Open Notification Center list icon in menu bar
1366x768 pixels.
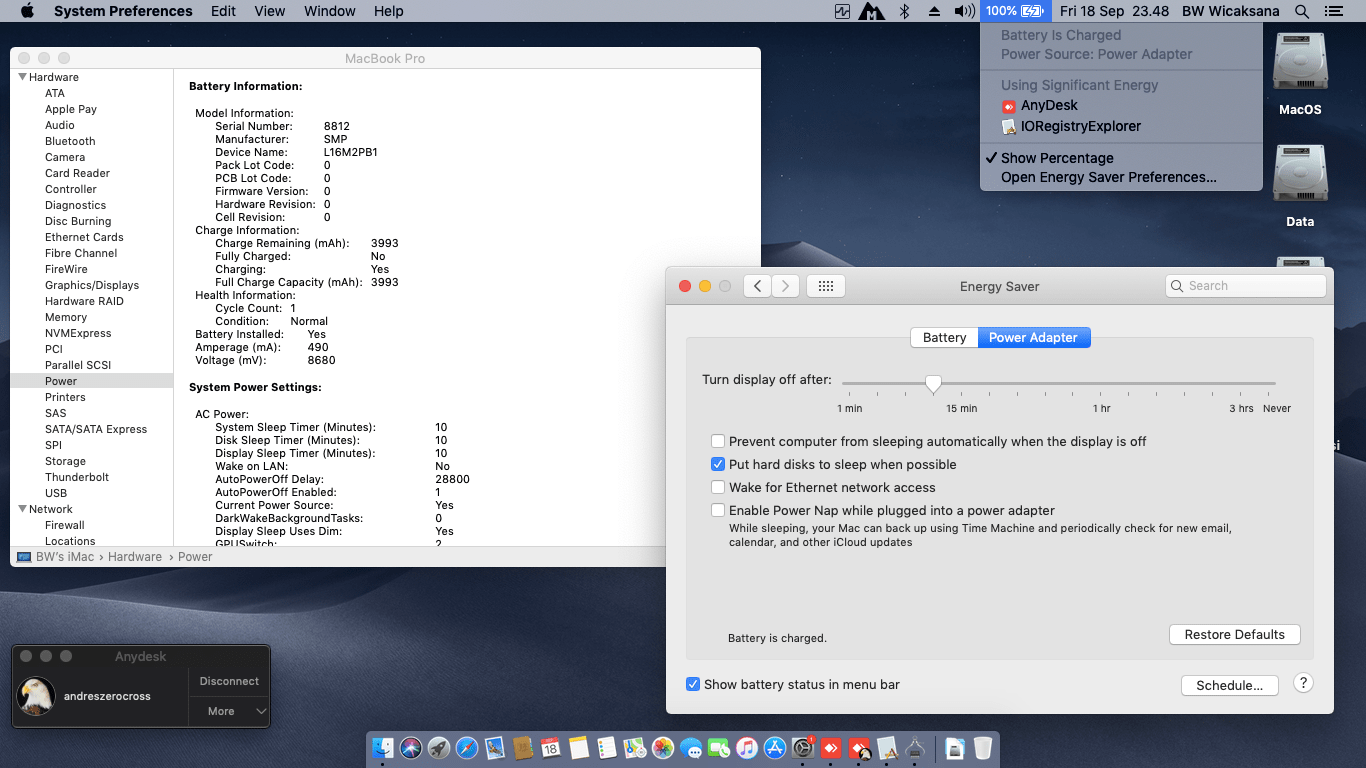pyautogui.click(x=1333, y=11)
